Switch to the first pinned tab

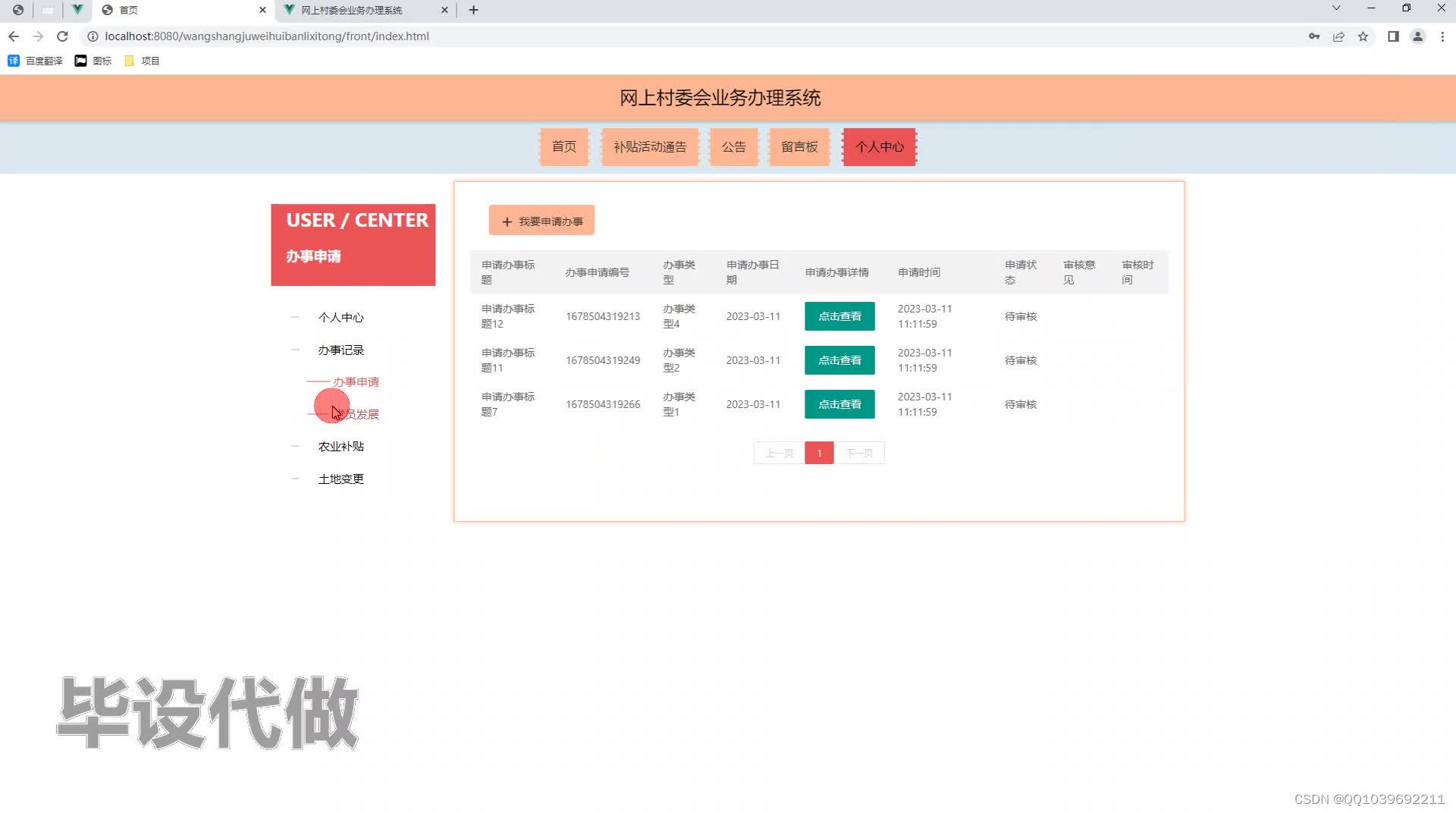click(18, 10)
